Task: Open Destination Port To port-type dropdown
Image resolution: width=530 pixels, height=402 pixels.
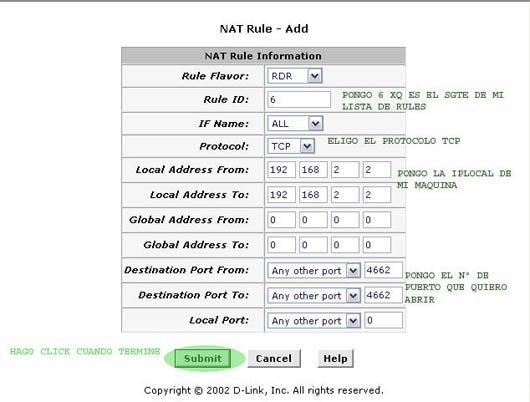Action: point(314,295)
